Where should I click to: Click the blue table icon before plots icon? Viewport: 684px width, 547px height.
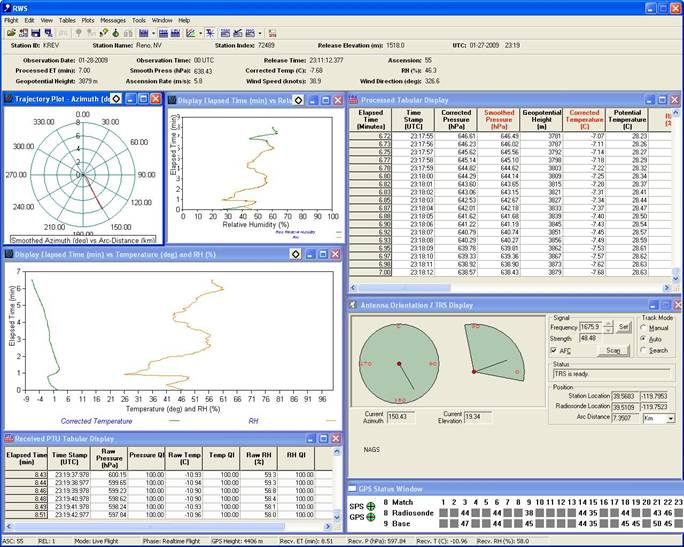pyautogui.click(x=175, y=33)
